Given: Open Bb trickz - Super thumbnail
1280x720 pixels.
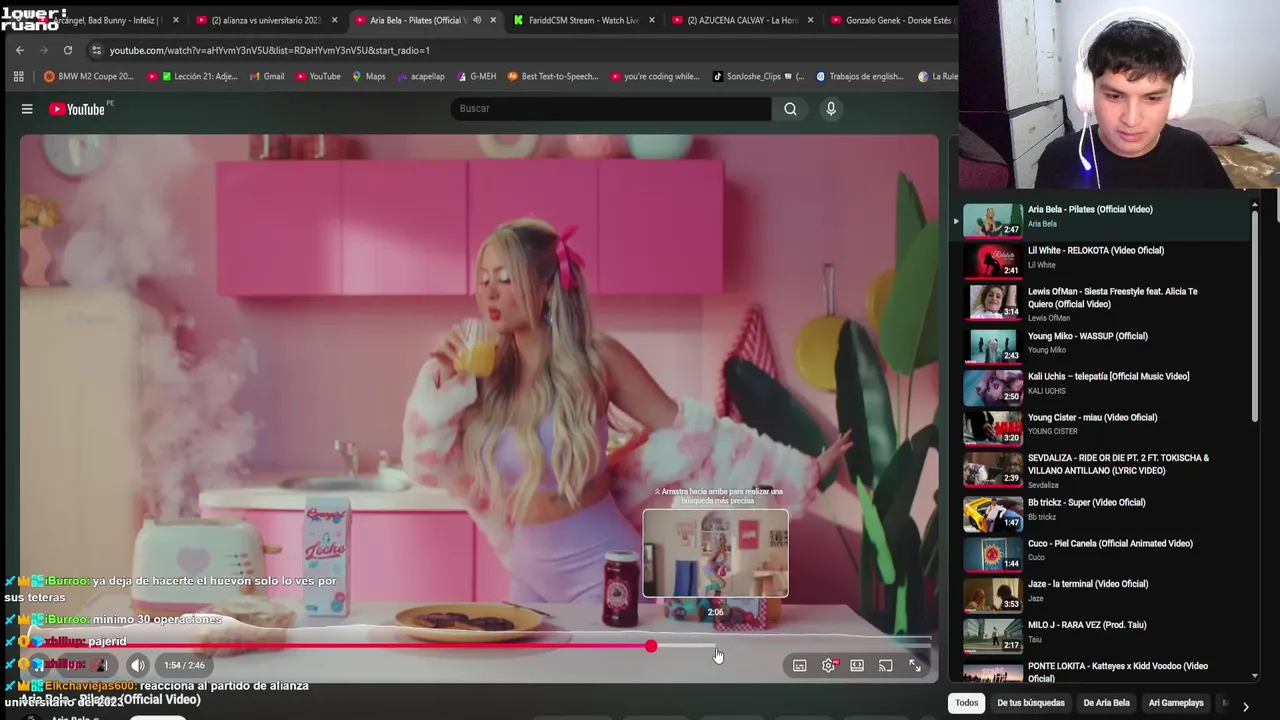Looking at the screenshot, I should click(x=992, y=514).
